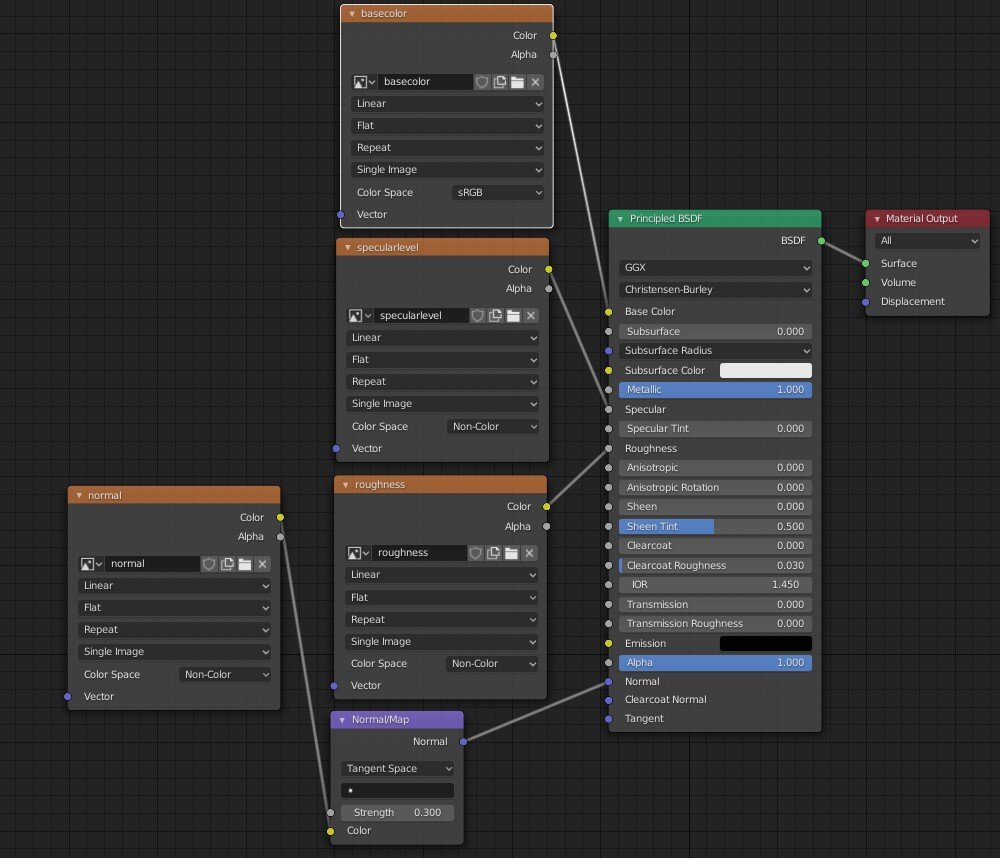Click the black Emission color swatch
Screen dimensions: 1000x858
765,644
